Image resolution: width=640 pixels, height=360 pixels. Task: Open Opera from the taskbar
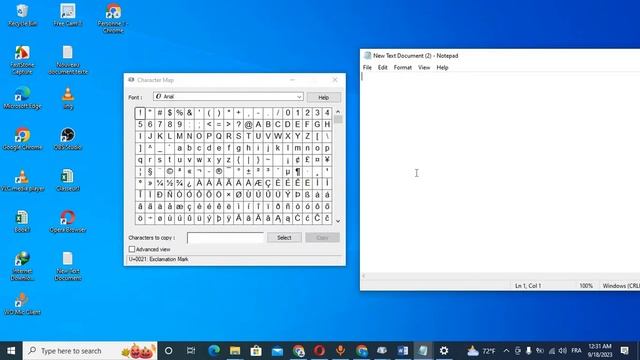click(320, 351)
